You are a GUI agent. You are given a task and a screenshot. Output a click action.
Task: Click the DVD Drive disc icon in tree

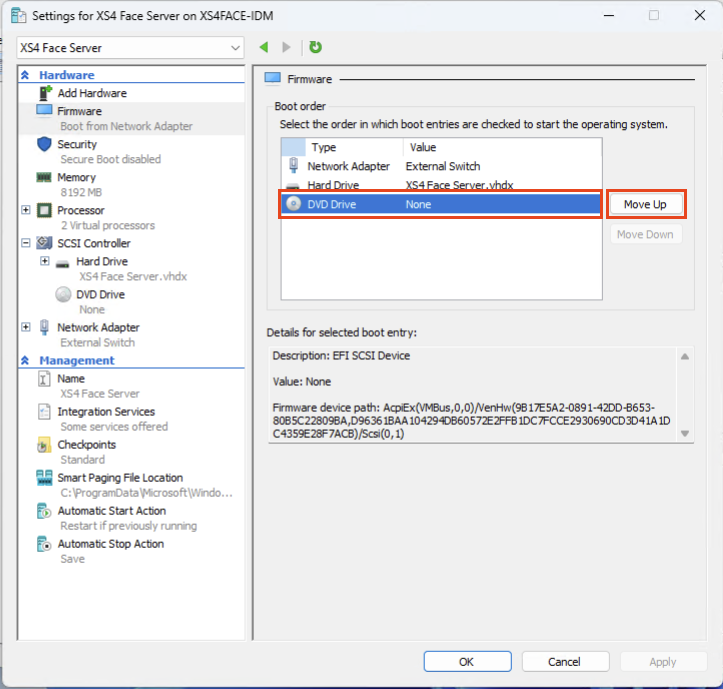[x=63, y=294]
